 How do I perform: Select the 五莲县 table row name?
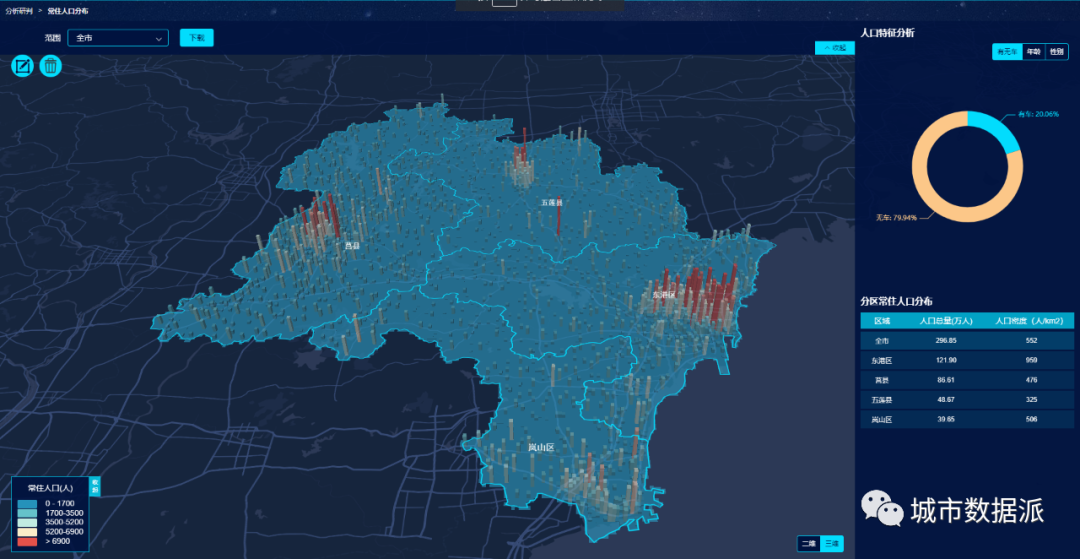pos(882,400)
